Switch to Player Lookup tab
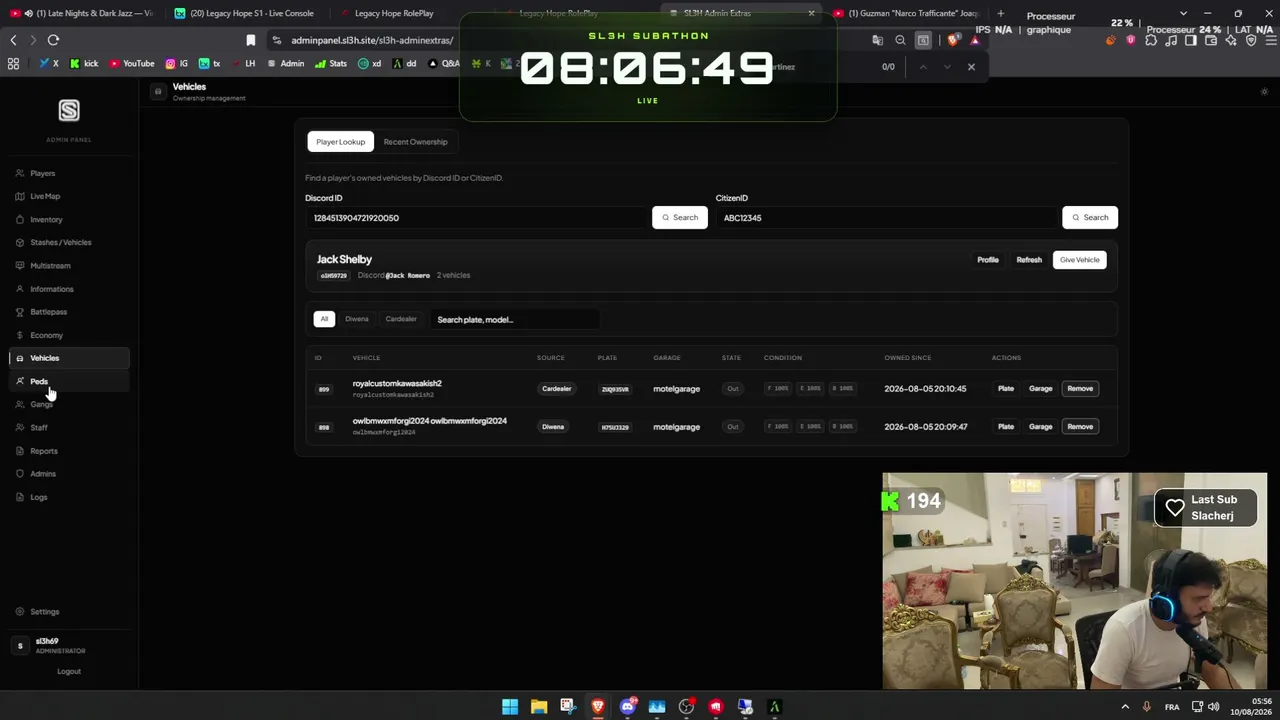 click(x=340, y=142)
